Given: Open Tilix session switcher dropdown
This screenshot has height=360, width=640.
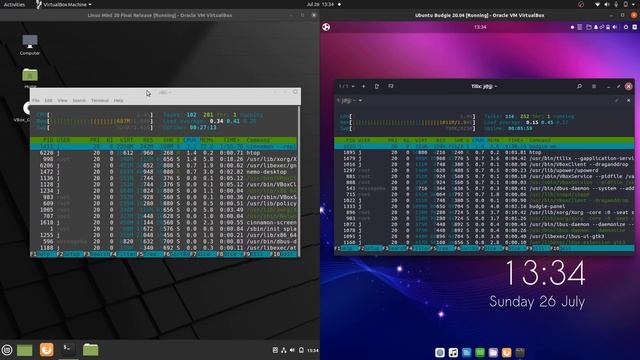Looking at the screenshot, I should (347, 86).
